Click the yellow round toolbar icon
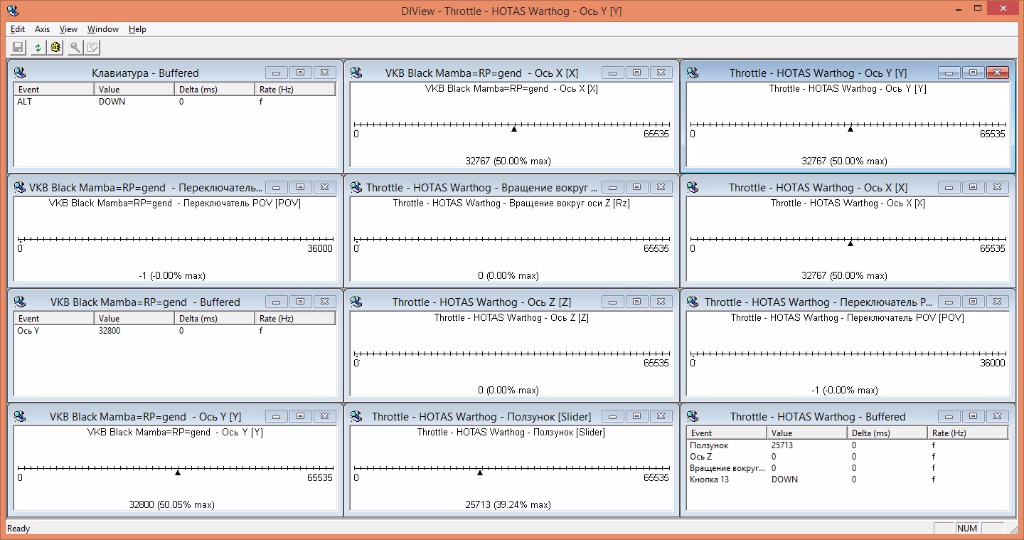Image resolution: width=1024 pixels, height=540 pixels. pyautogui.click(x=56, y=47)
